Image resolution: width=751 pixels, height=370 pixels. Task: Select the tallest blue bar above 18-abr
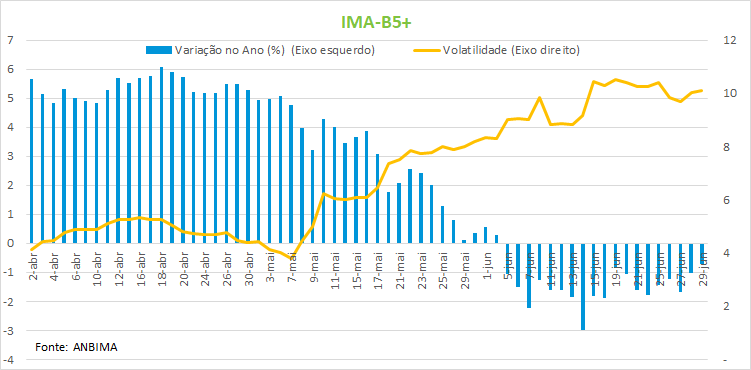pyautogui.click(x=161, y=155)
